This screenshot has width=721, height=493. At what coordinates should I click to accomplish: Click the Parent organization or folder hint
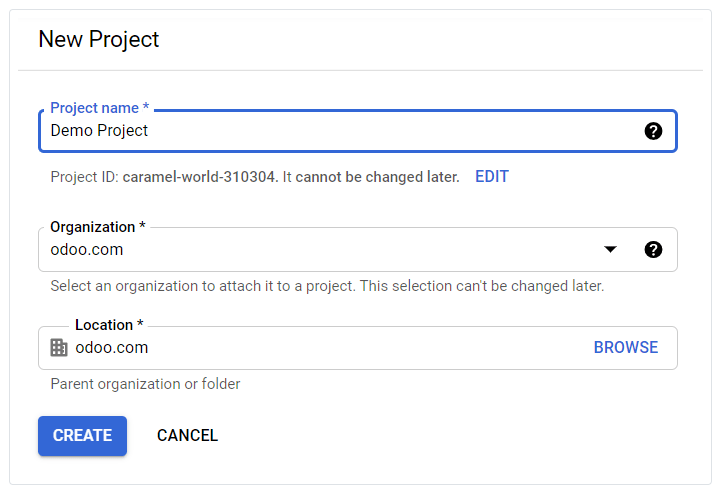[x=145, y=384]
